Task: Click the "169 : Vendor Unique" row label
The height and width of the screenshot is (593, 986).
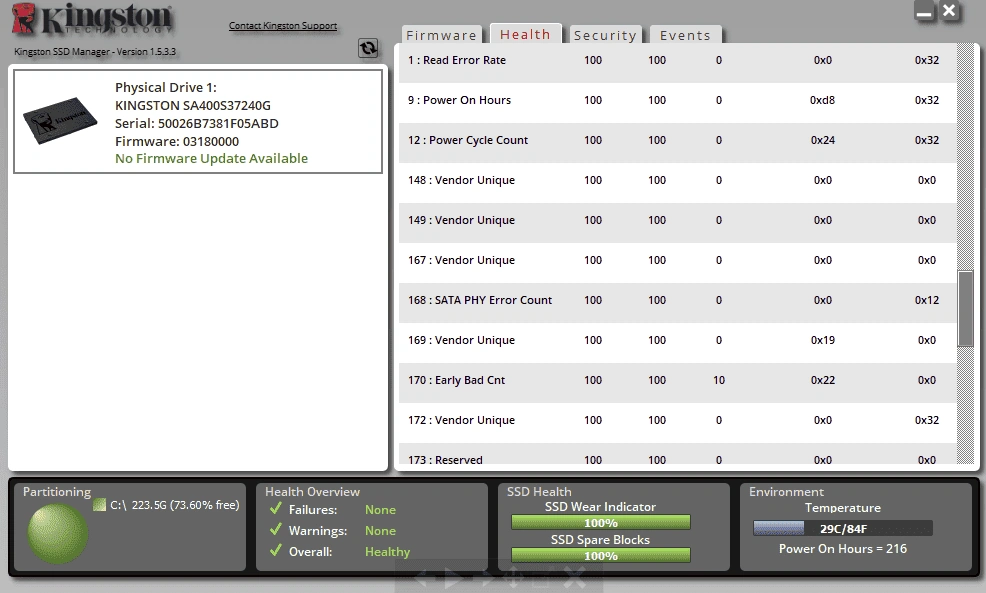Action: [461, 340]
